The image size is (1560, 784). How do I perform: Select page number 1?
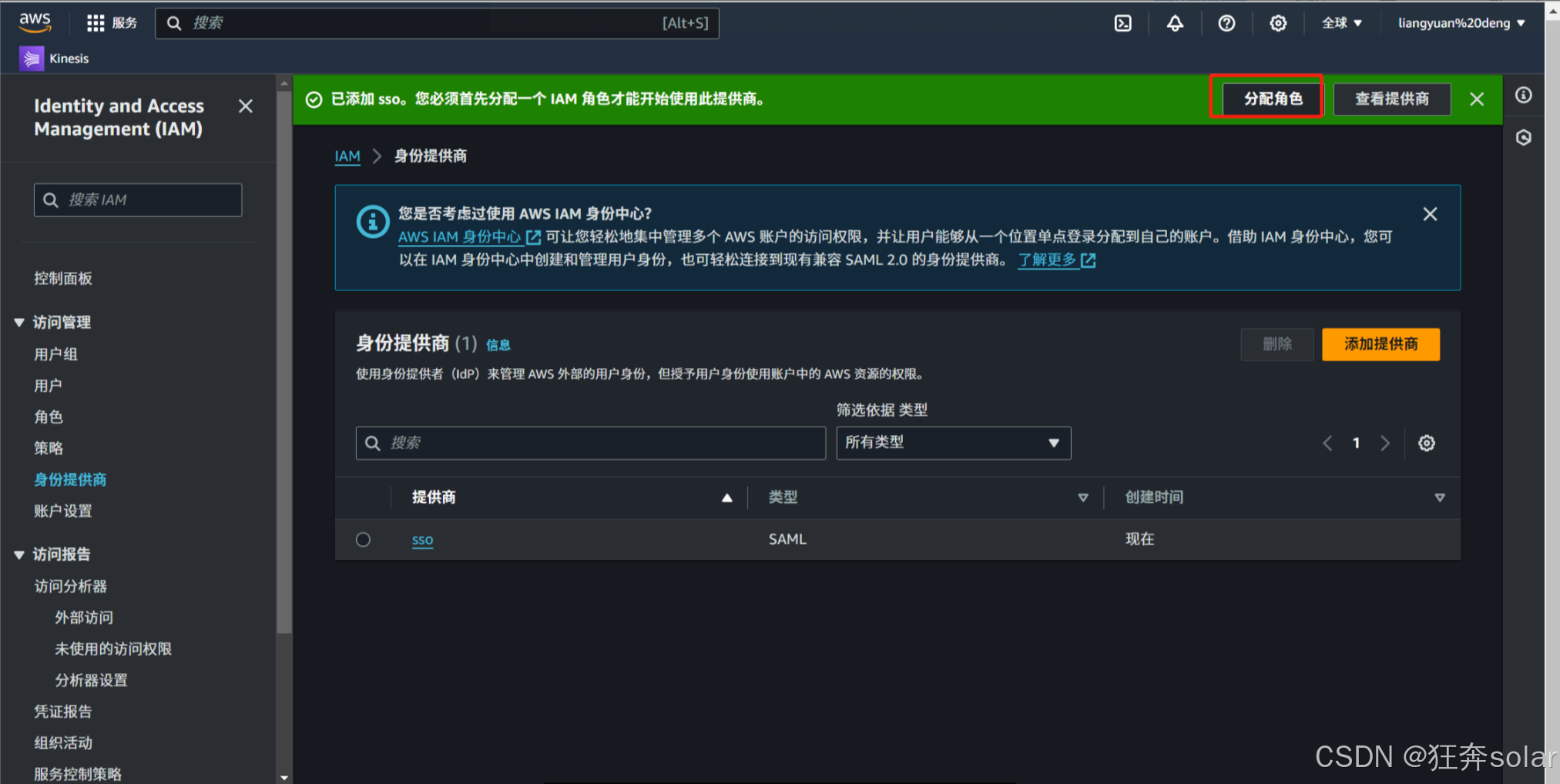tap(1356, 444)
